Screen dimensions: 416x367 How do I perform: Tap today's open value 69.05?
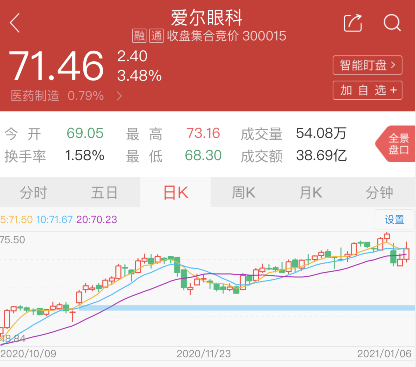(85, 133)
